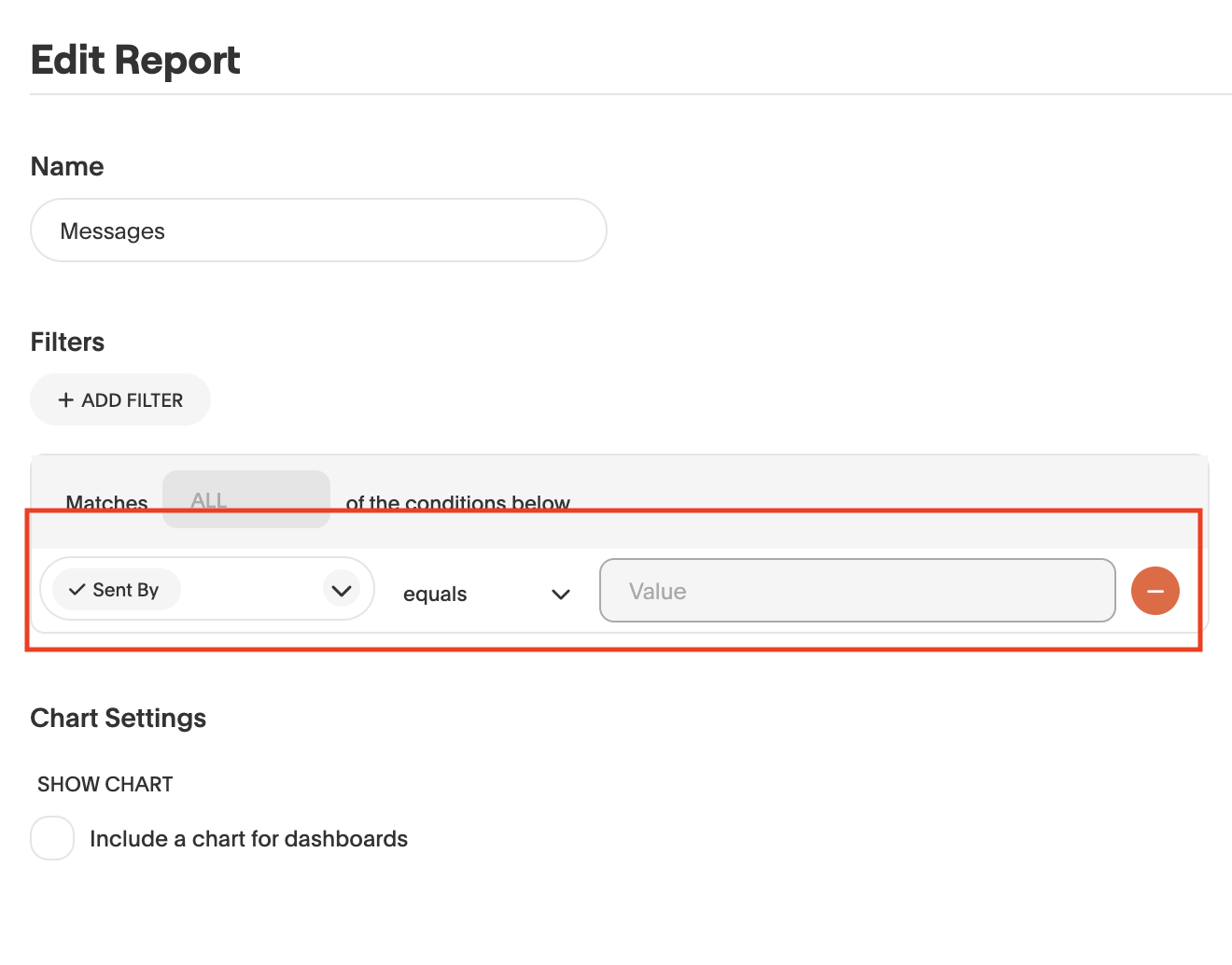Click the Edit Report page heading
This screenshot has height=965, width=1232.
coord(135,61)
